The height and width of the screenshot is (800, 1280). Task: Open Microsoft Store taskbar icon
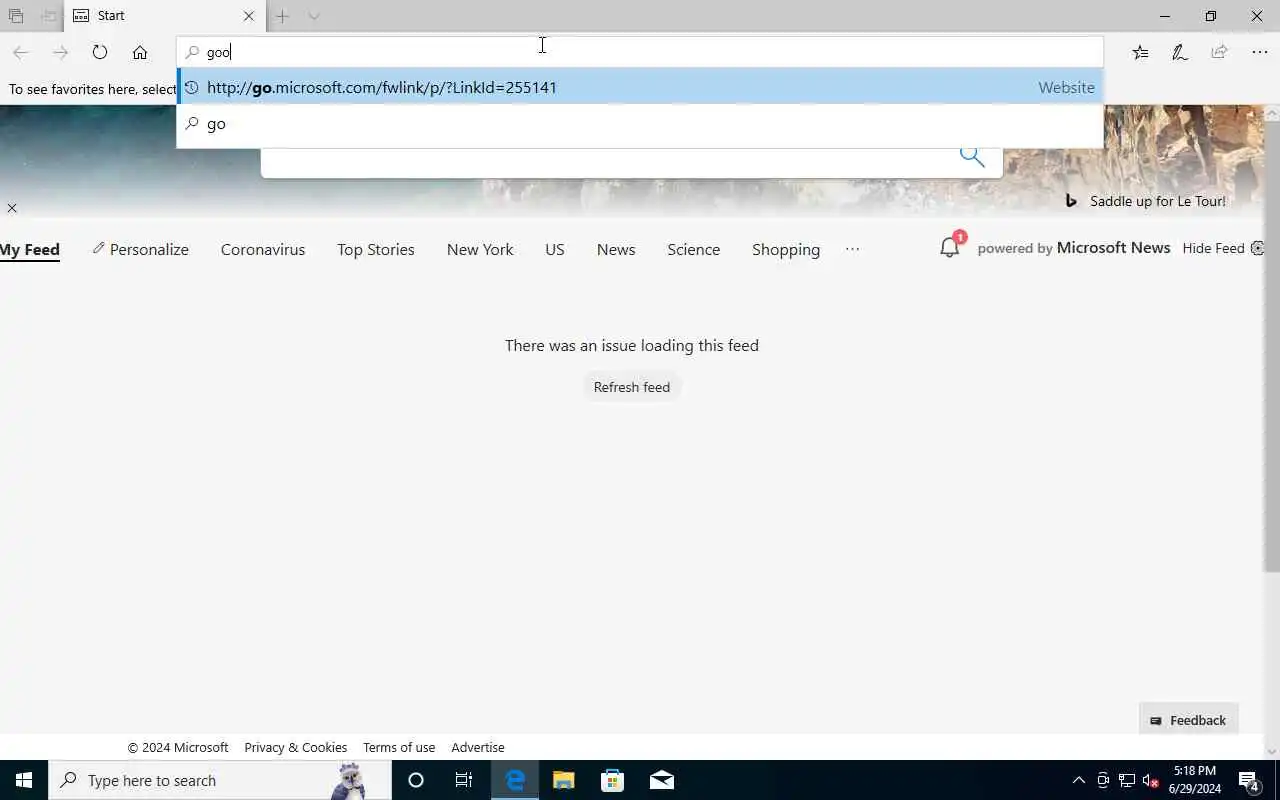613,780
